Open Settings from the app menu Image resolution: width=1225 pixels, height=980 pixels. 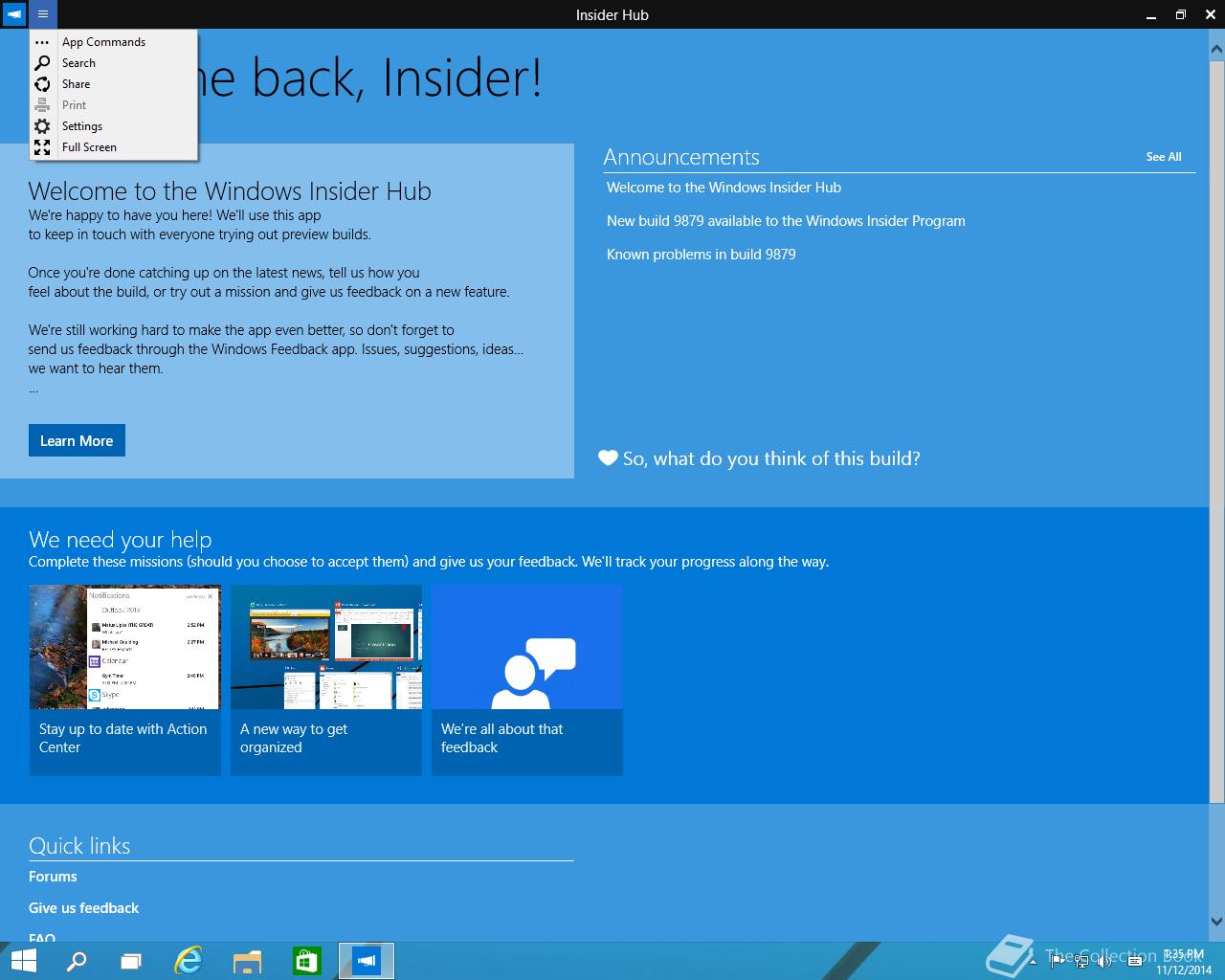114,126
